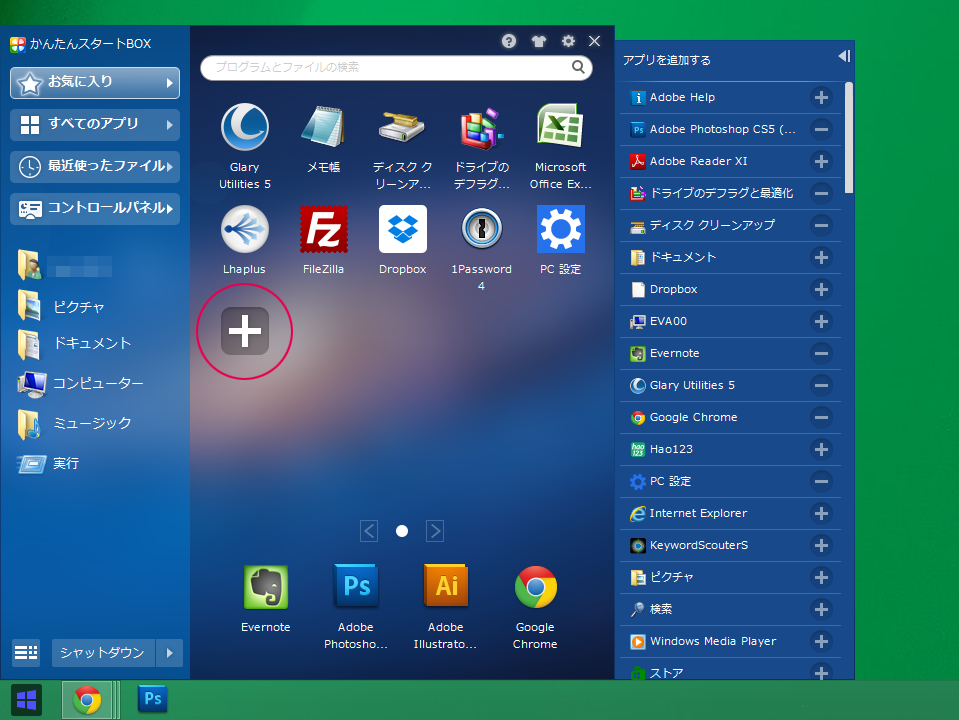Viewport: 959px width, 720px height.
Task: Open Photoshop from the taskbar
Action: tap(152, 699)
